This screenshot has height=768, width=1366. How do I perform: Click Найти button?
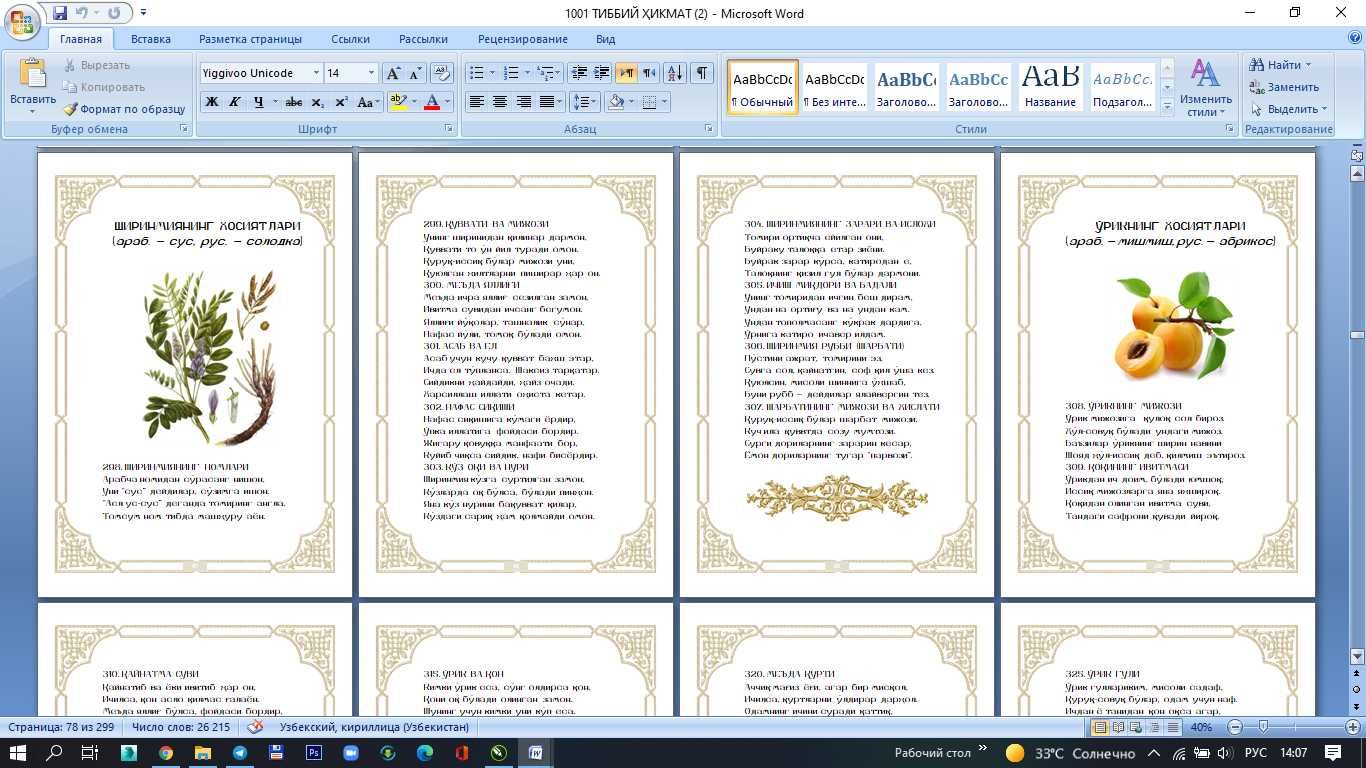(x=1280, y=65)
